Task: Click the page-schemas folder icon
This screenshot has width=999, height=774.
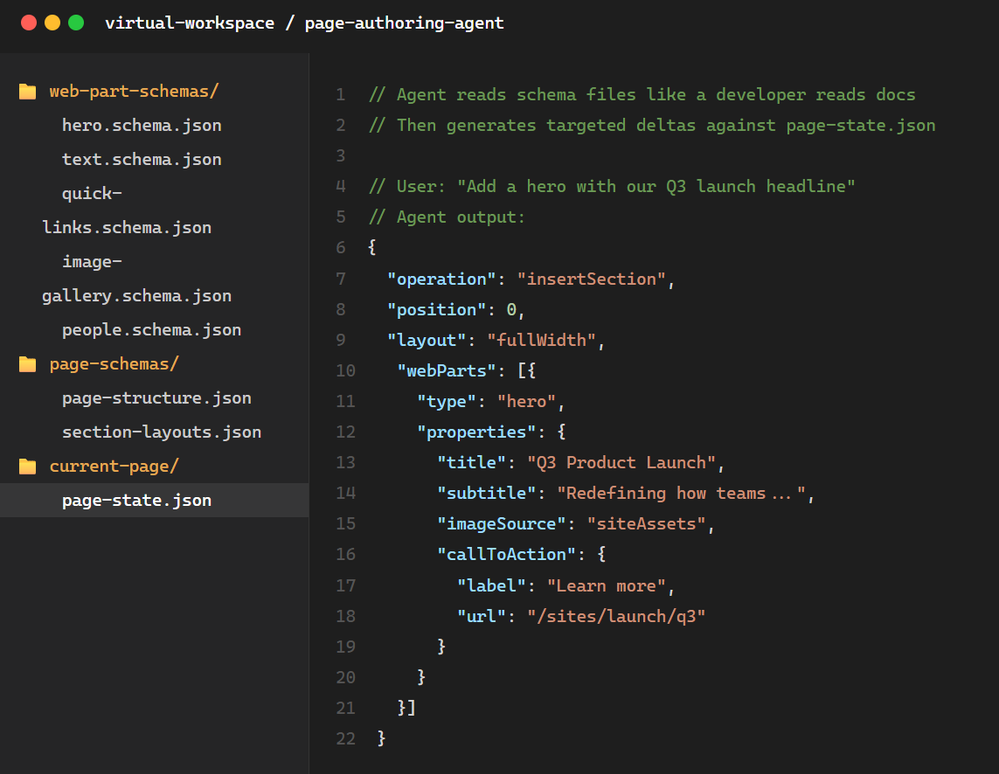Action: tap(28, 364)
